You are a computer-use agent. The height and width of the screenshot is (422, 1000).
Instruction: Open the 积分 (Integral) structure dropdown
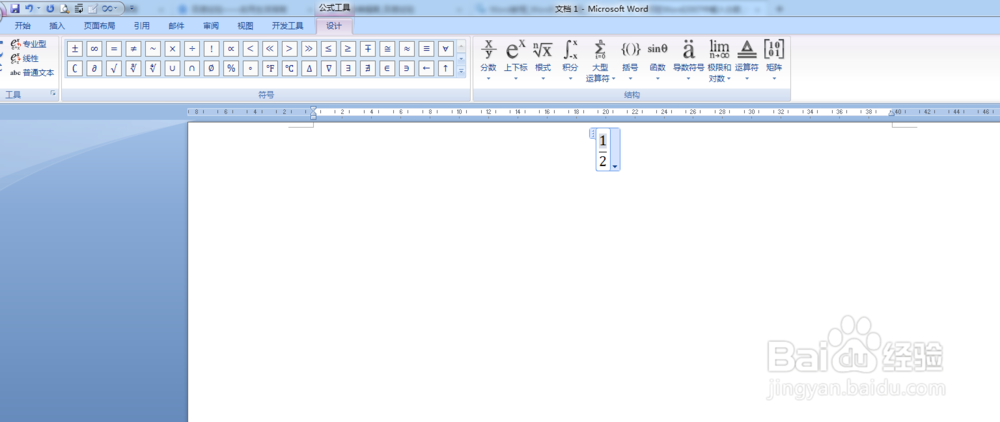coord(570,61)
